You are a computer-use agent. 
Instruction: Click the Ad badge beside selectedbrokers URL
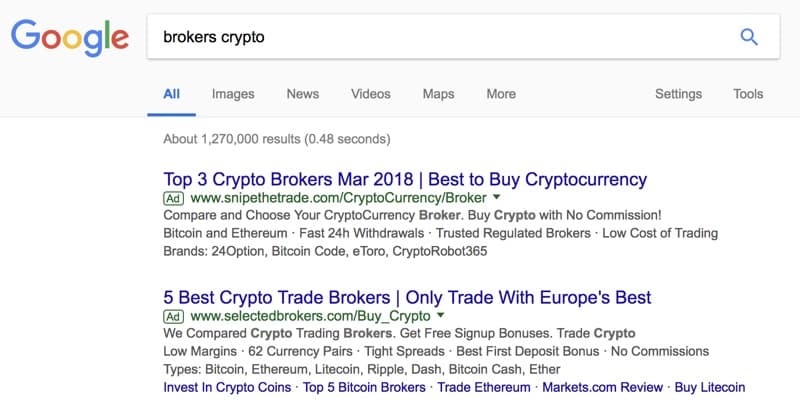coord(174,316)
